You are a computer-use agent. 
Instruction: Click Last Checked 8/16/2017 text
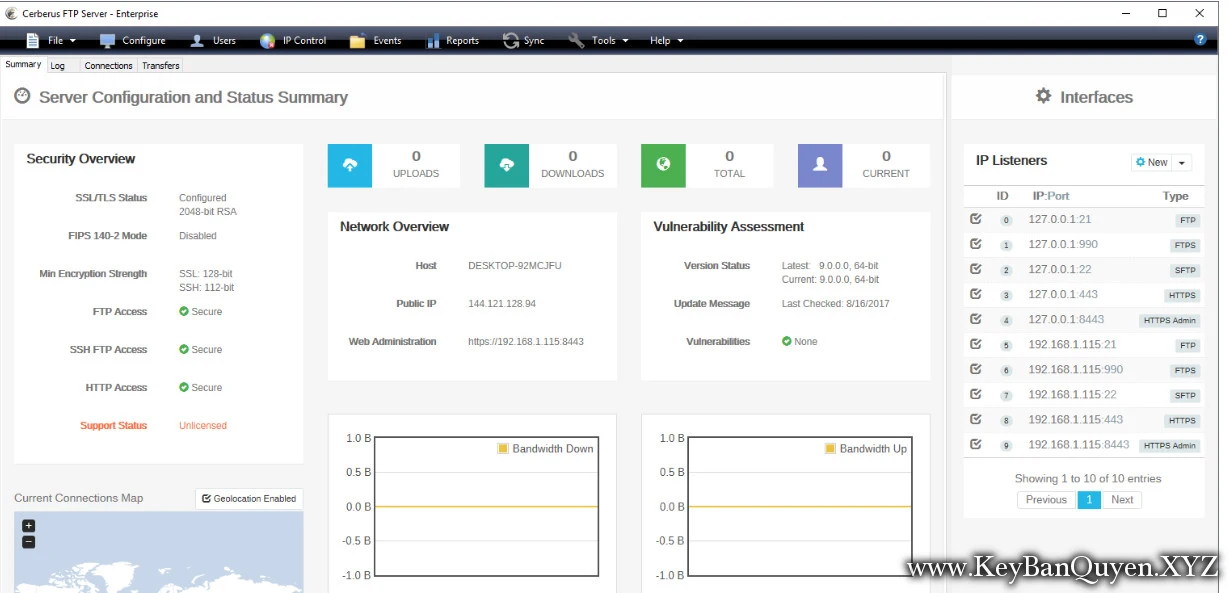click(x=835, y=304)
